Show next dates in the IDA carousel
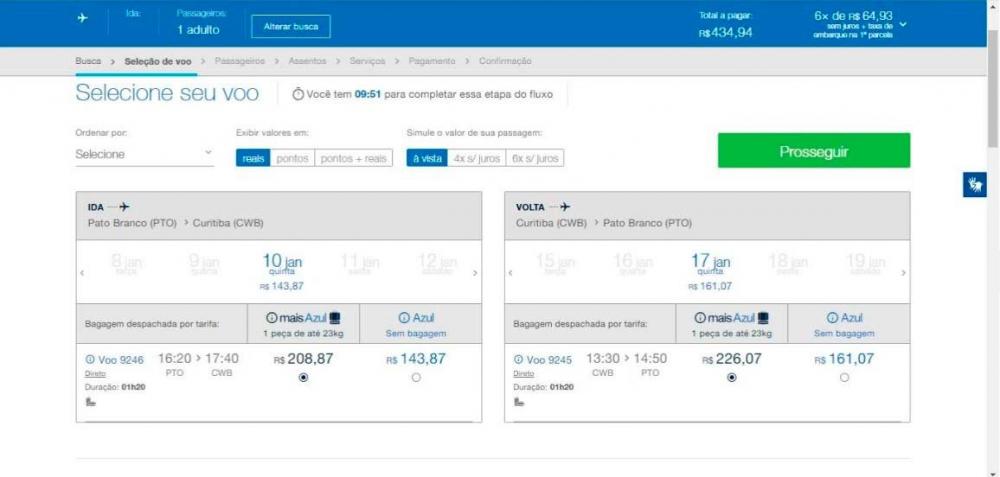Viewport: 1000px width, 477px height. click(x=475, y=273)
